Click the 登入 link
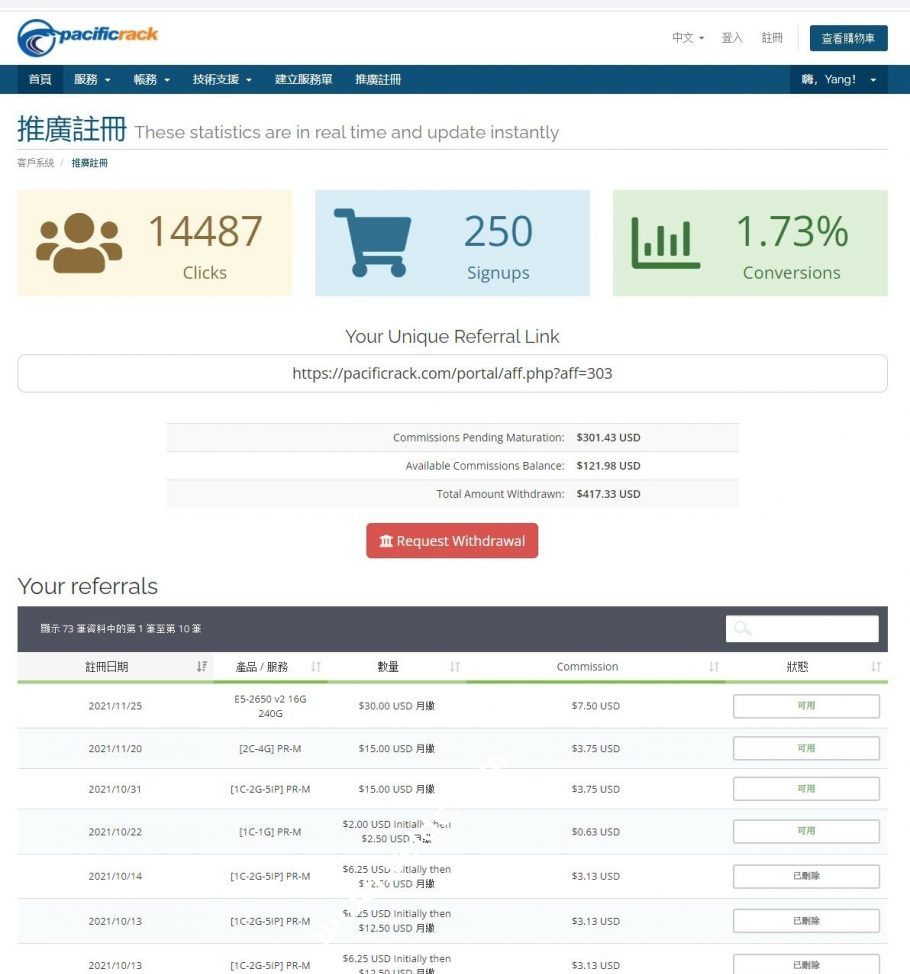Screen dimensions: 910x974 [x=732, y=38]
